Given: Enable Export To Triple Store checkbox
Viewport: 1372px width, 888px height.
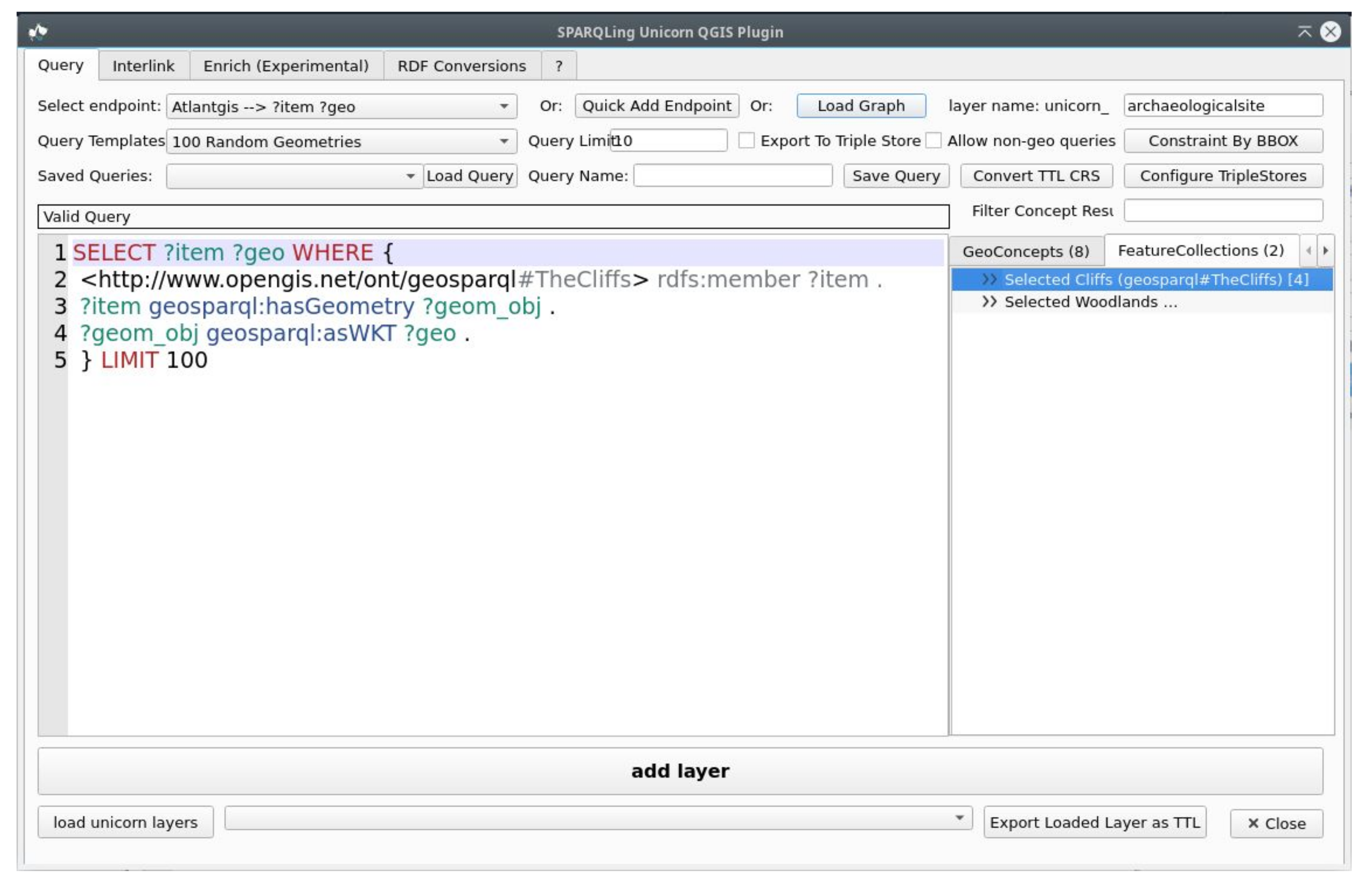Looking at the screenshot, I should 746,140.
